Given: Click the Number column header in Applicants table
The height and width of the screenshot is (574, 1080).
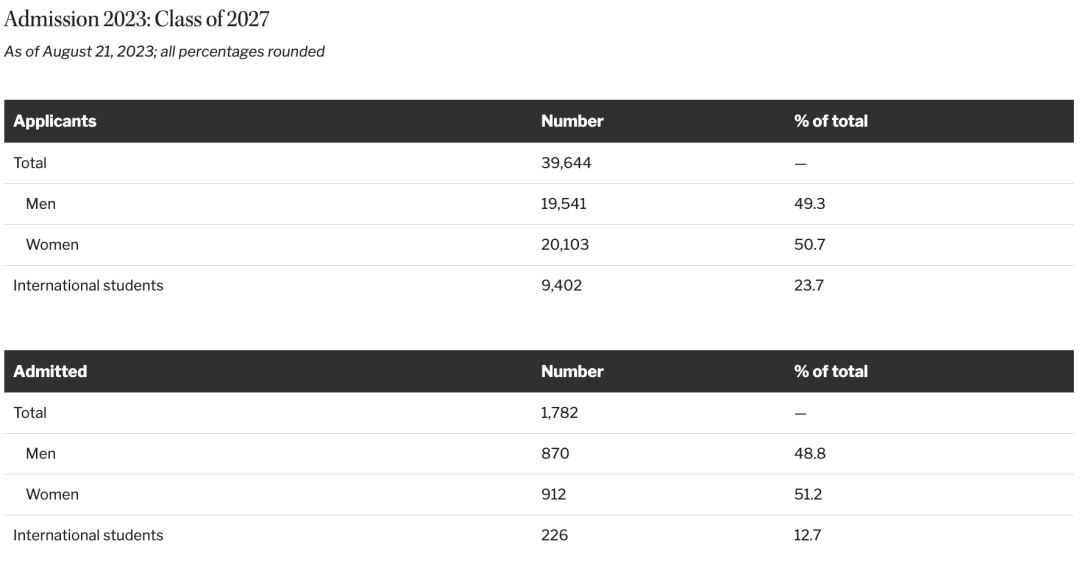Looking at the screenshot, I should pyautogui.click(x=572, y=121).
